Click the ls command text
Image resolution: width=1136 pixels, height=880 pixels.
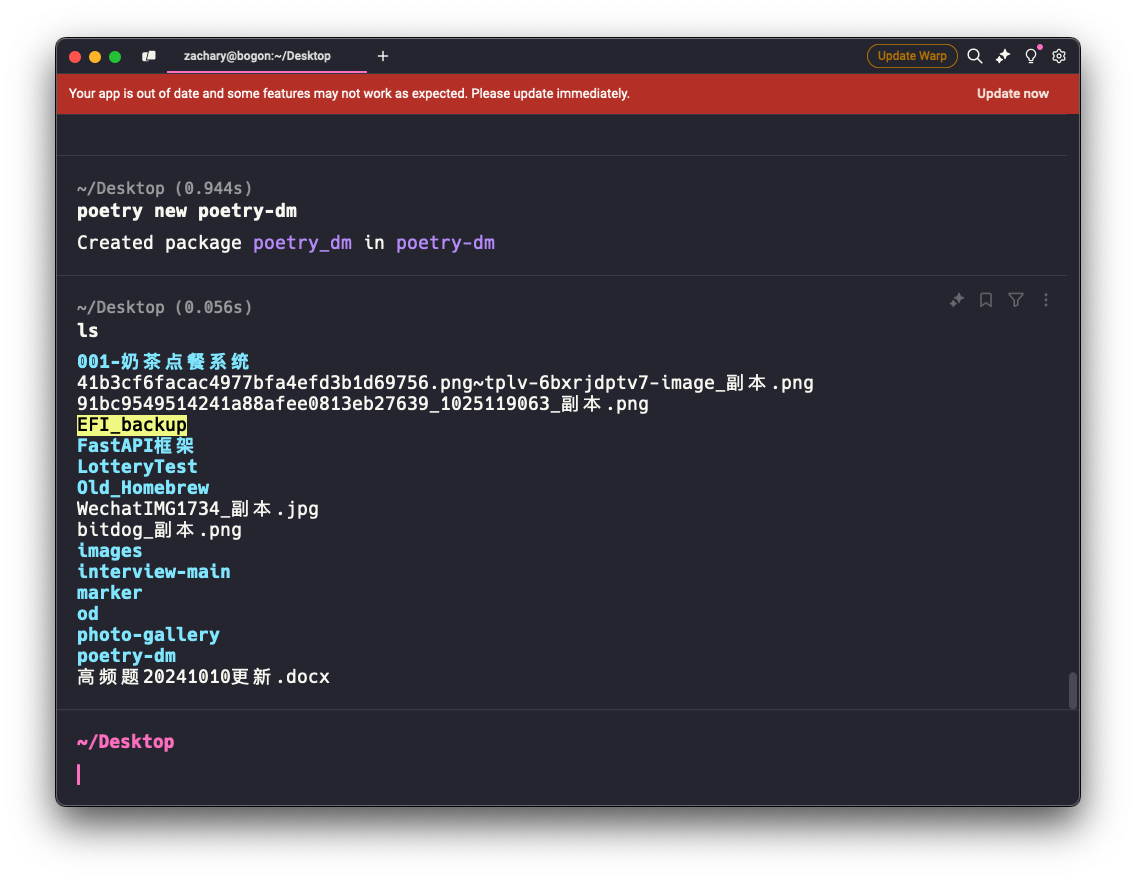click(x=88, y=330)
